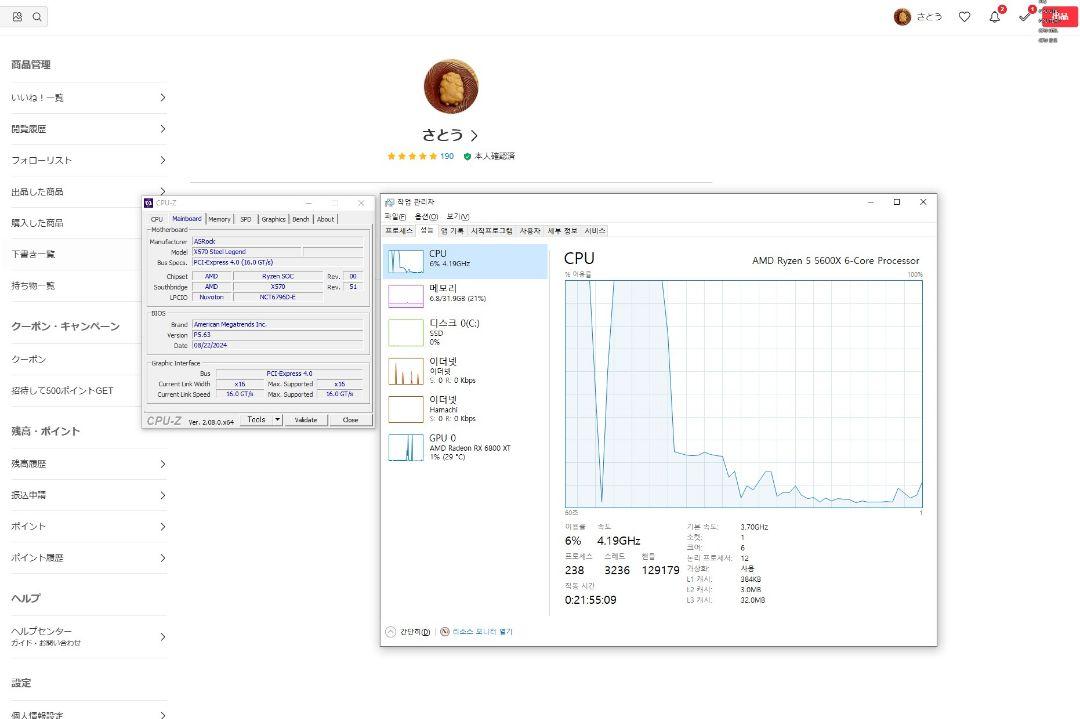Open the CPU-Z Tools dropdown arrow
The width and height of the screenshot is (1080, 719).
tap(278, 419)
